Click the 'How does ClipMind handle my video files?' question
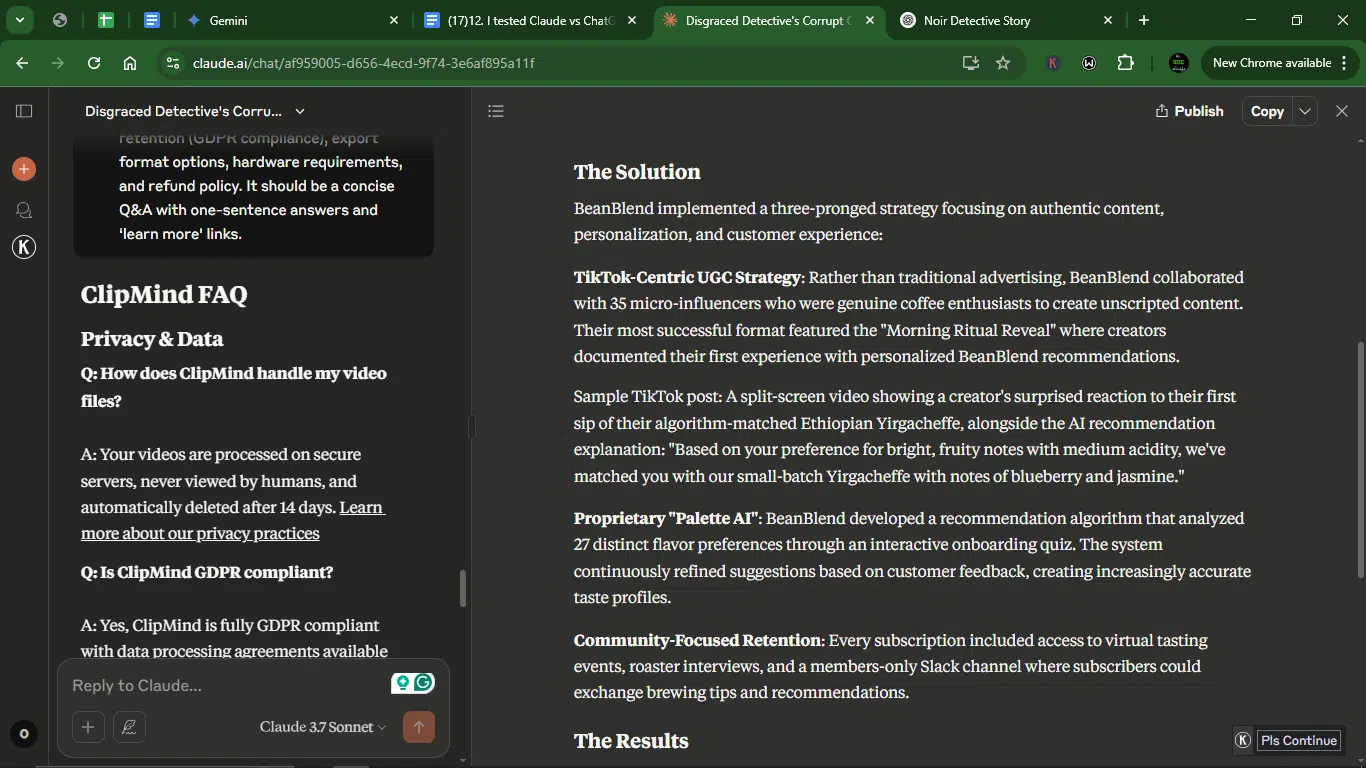The width and height of the screenshot is (1366, 768). click(x=234, y=387)
